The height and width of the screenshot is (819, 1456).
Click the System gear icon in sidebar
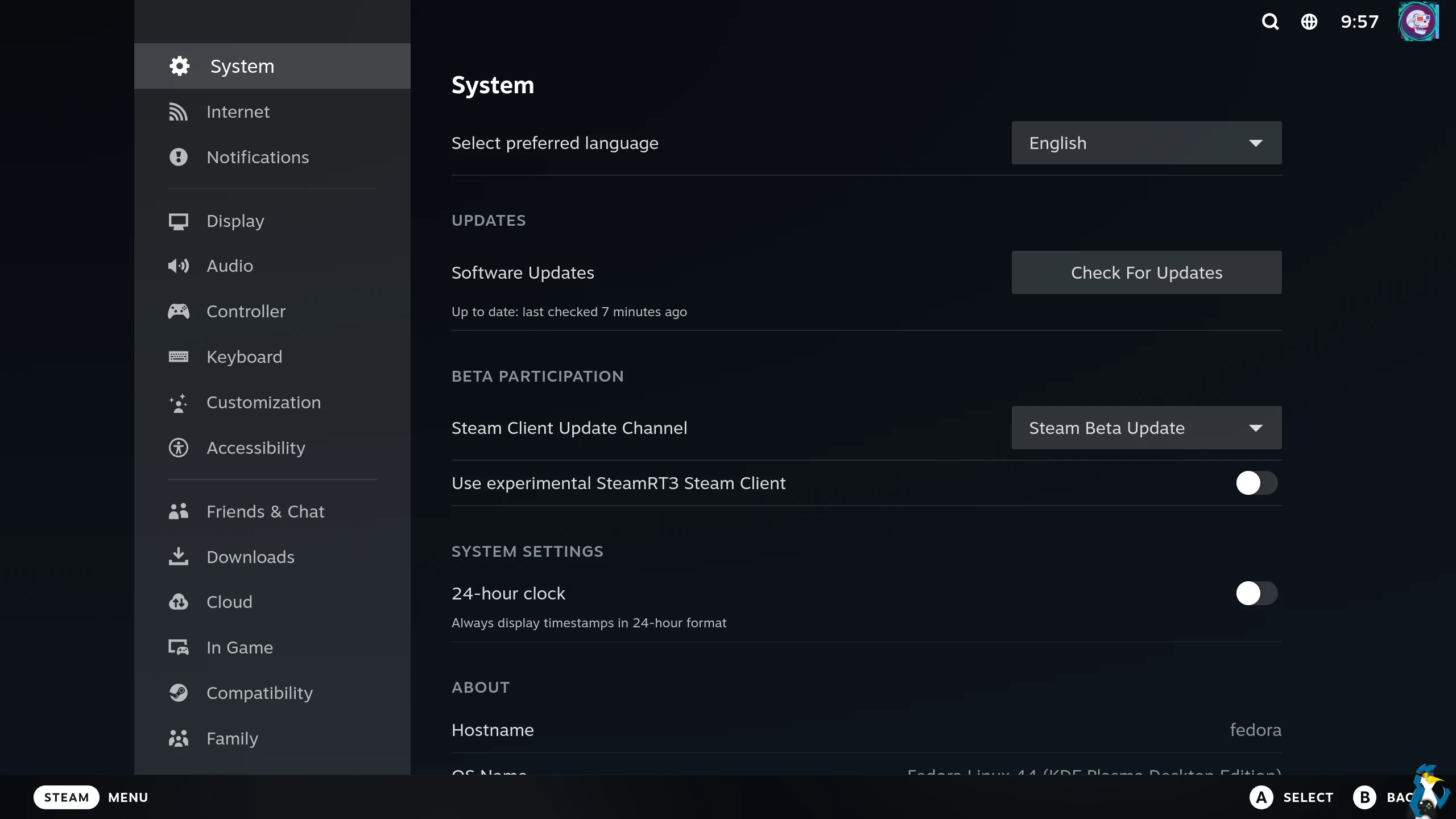pyautogui.click(x=180, y=66)
